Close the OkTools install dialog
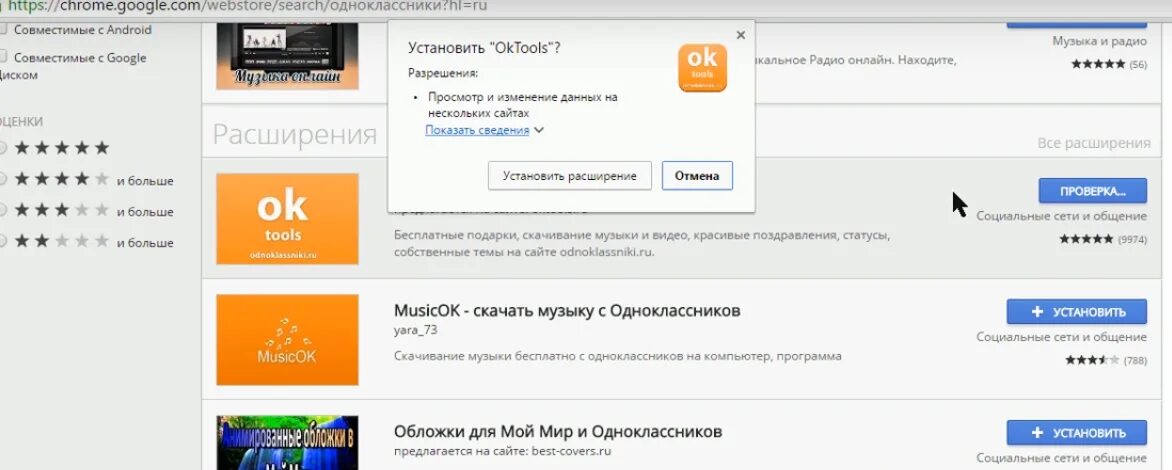Viewport: 1172px width, 470px height. pyautogui.click(x=741, y=34)
